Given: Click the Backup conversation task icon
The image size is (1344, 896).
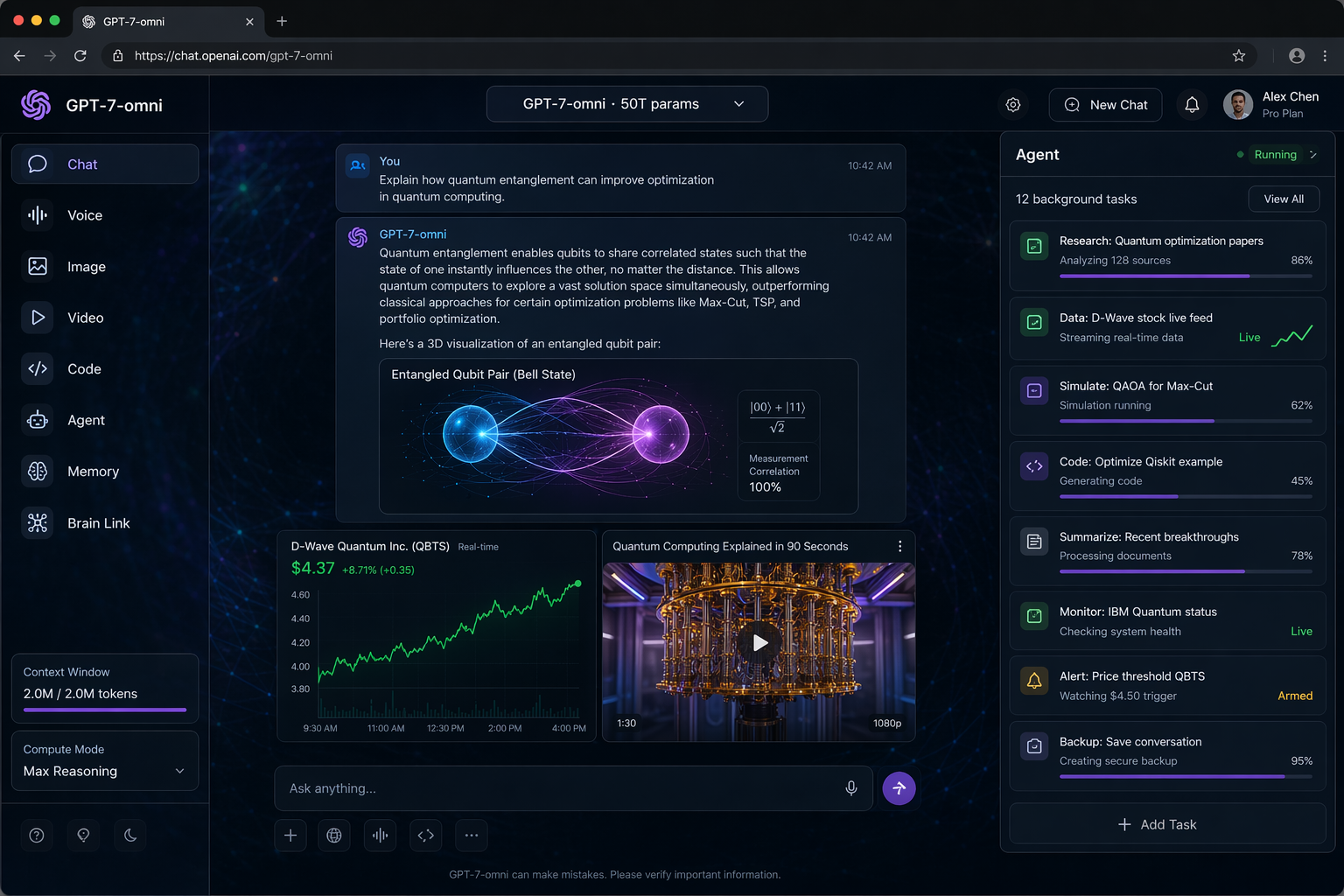Looking at the screenshot, I should [1034, 746].
